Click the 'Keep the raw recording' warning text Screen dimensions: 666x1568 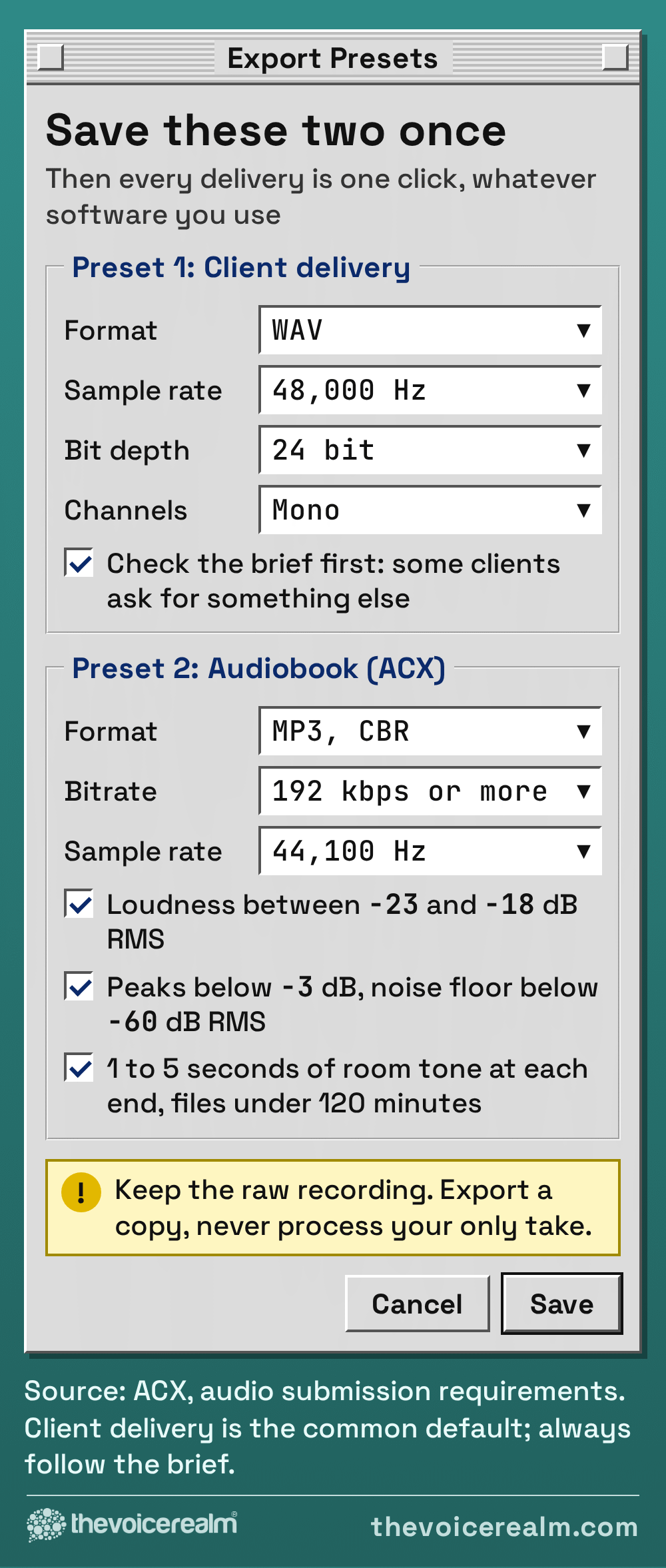pos(354,1208)
